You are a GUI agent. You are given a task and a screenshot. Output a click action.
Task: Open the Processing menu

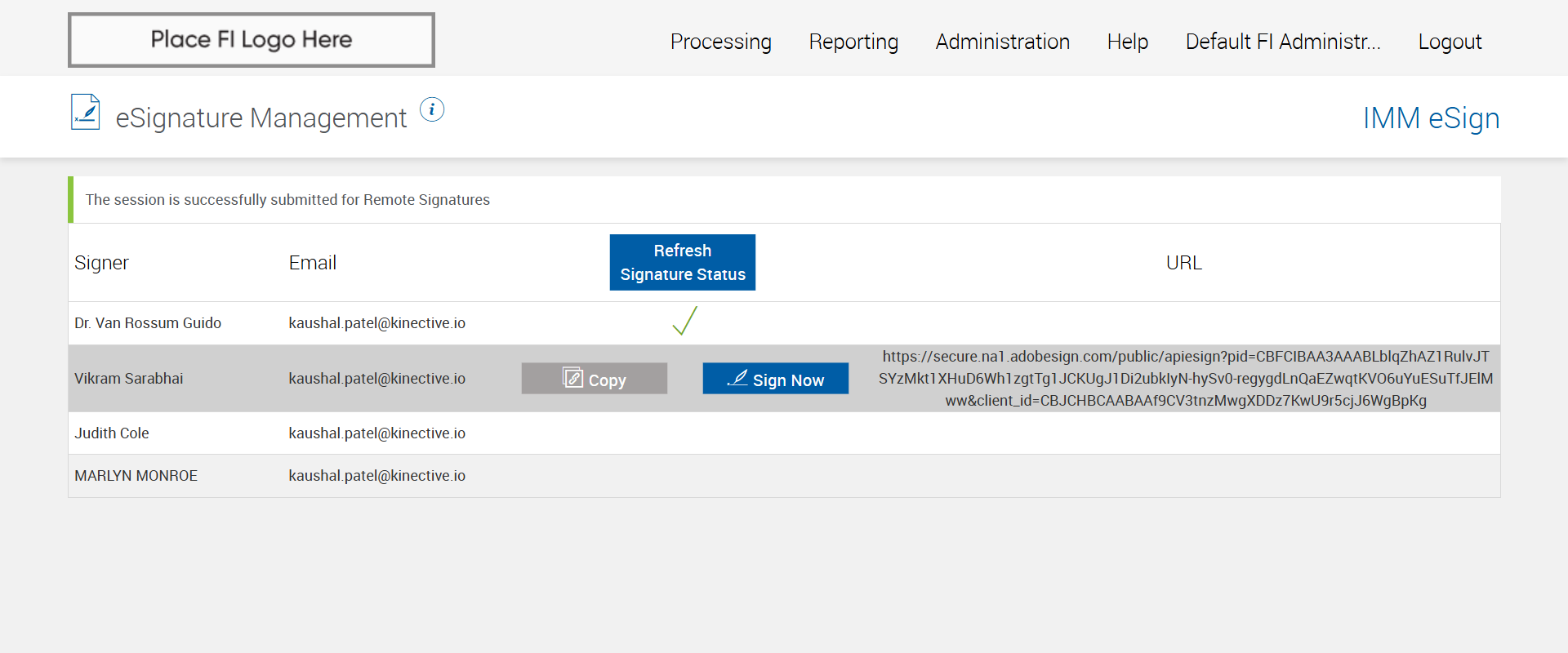pos(720,42)
